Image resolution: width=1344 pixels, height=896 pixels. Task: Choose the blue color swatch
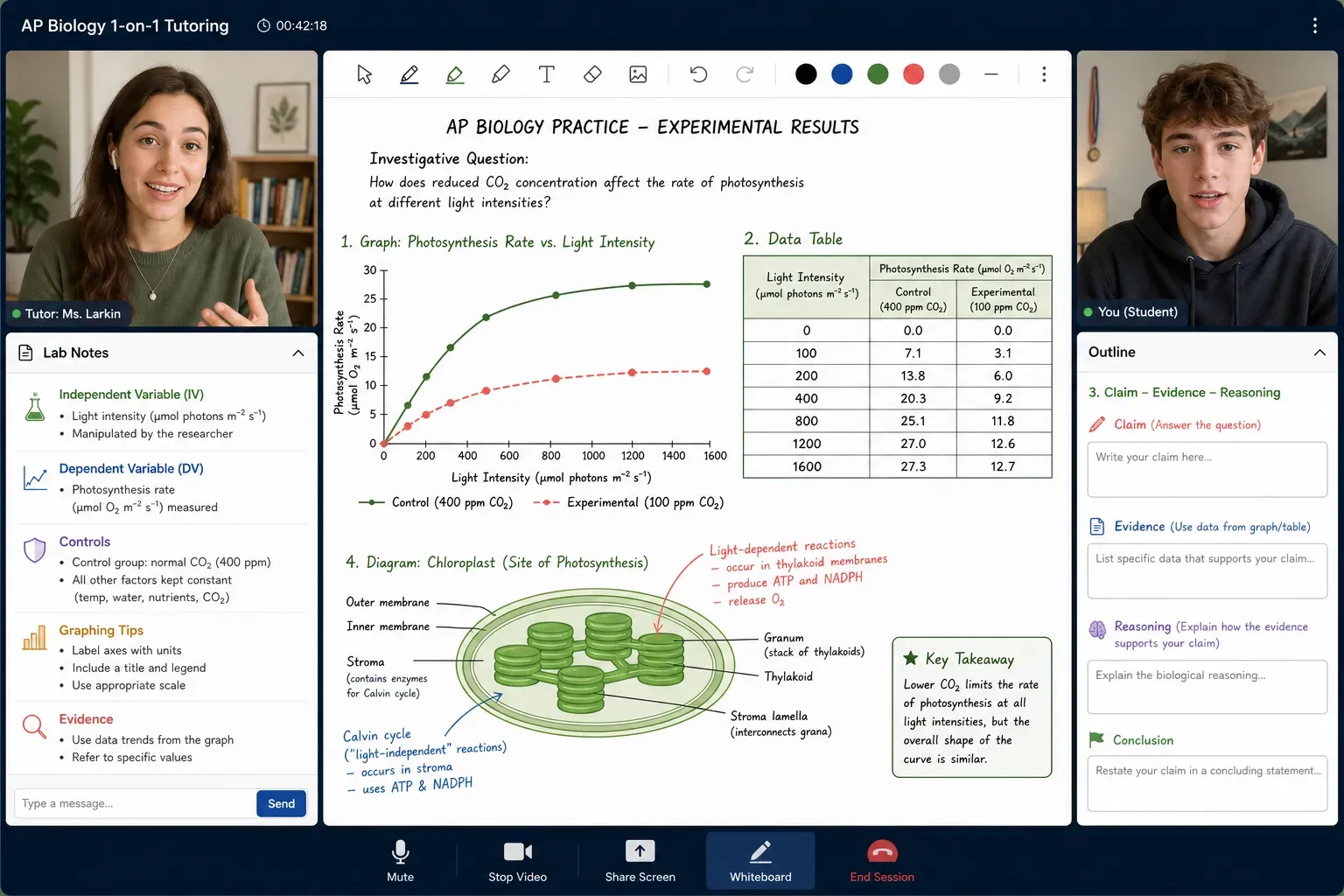pos(842,74)
